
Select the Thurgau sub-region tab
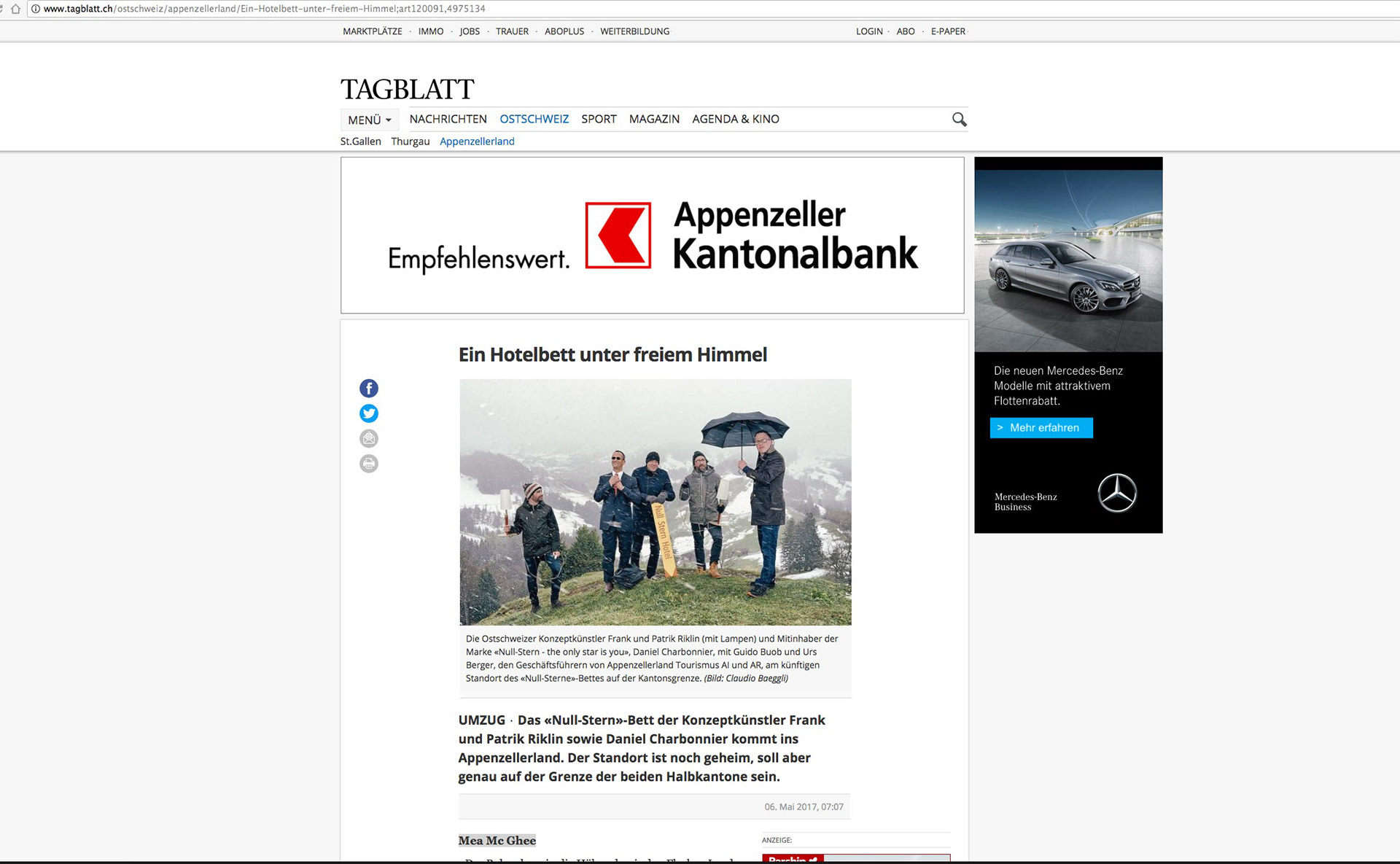(x=410, y=141)
